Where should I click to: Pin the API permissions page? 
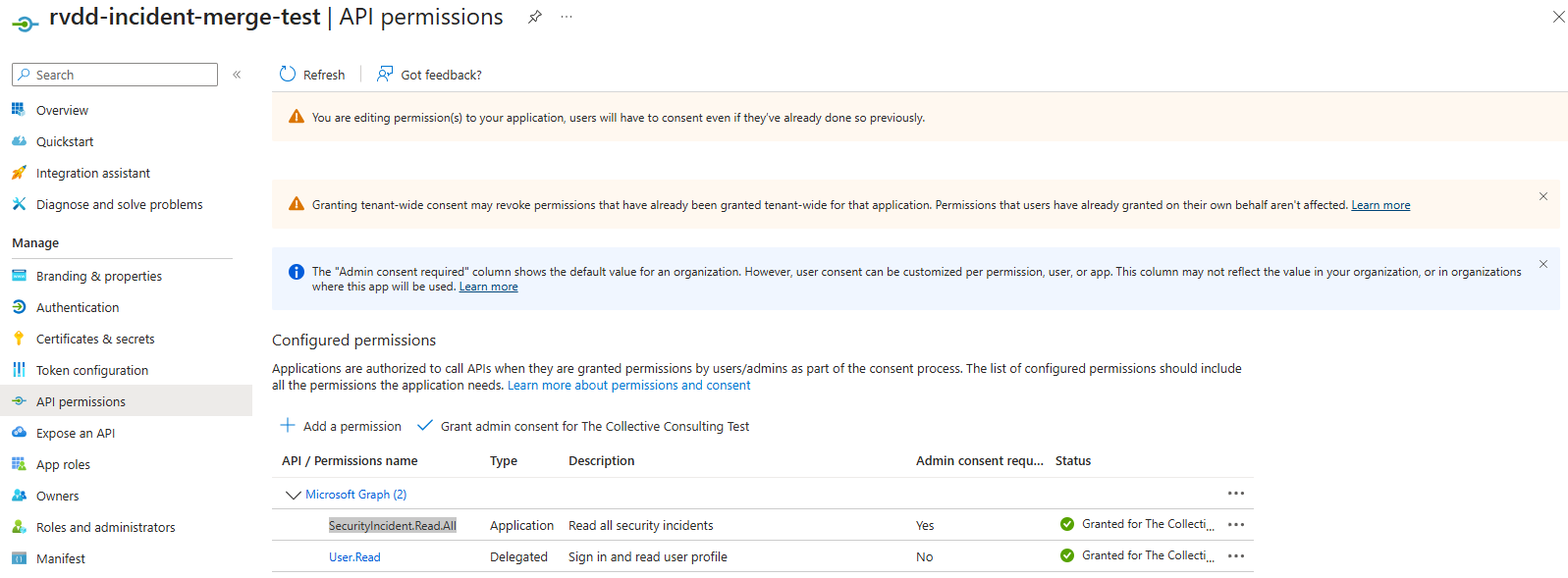click(x=534, y=17)
